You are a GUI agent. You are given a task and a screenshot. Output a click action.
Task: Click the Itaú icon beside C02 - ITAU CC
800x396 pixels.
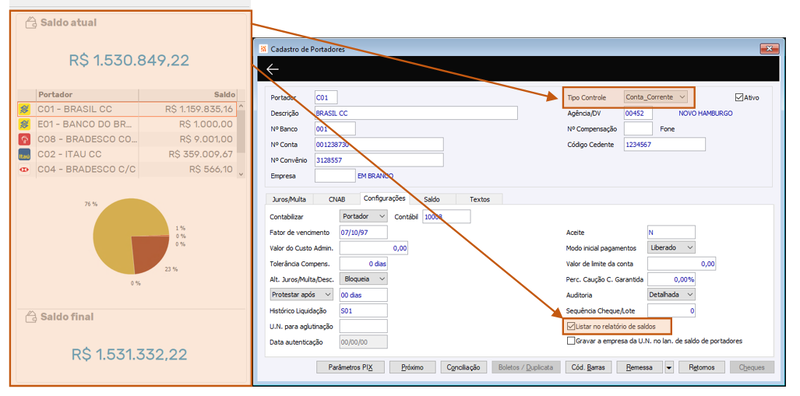pos(24,154)
